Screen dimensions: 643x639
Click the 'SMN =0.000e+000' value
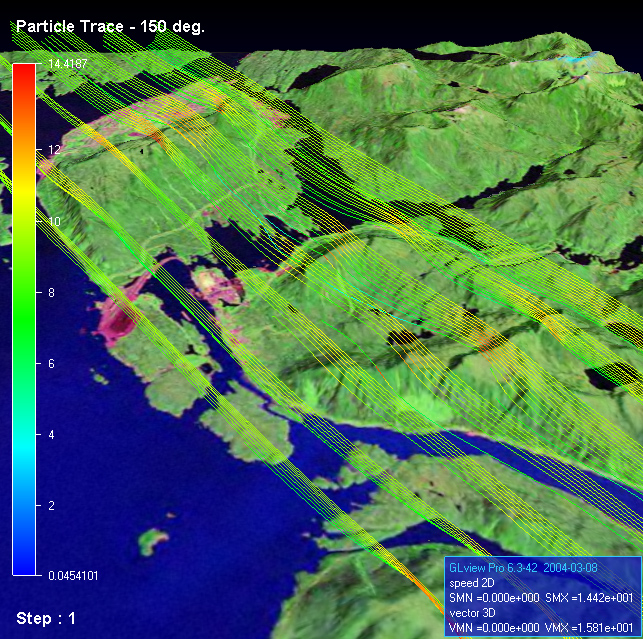(x=494, y=598)
